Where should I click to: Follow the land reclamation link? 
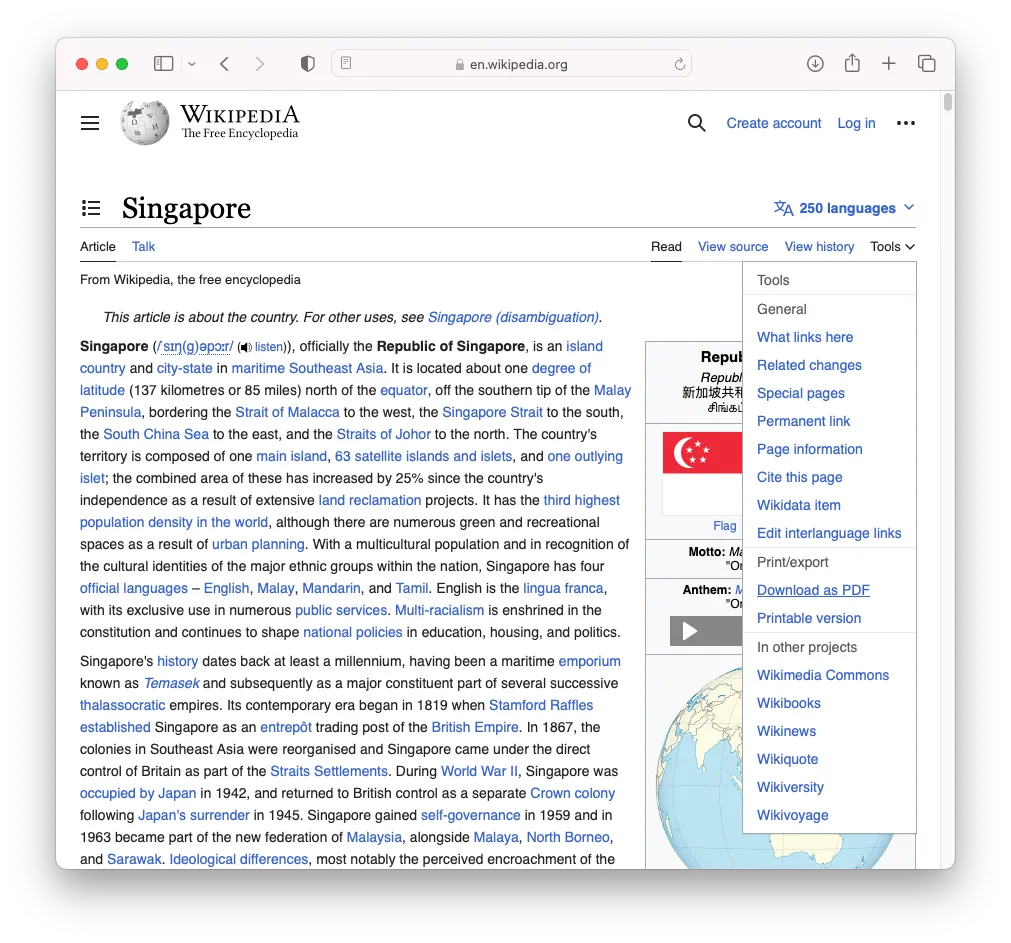[x=369, y=500]
